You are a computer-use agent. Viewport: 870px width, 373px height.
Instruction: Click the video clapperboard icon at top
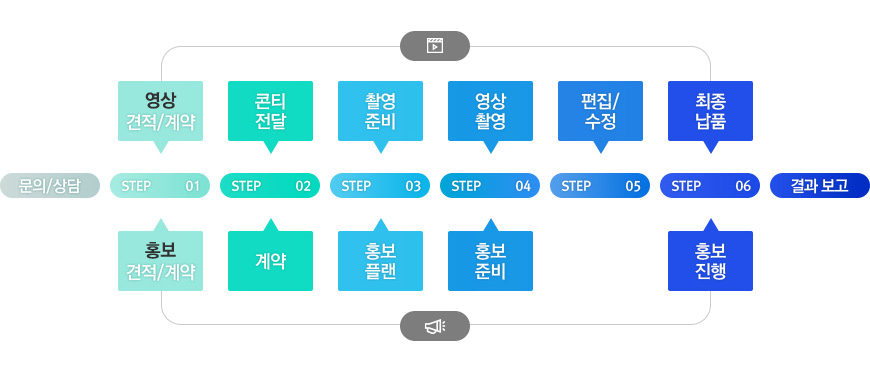pos(435,46)
